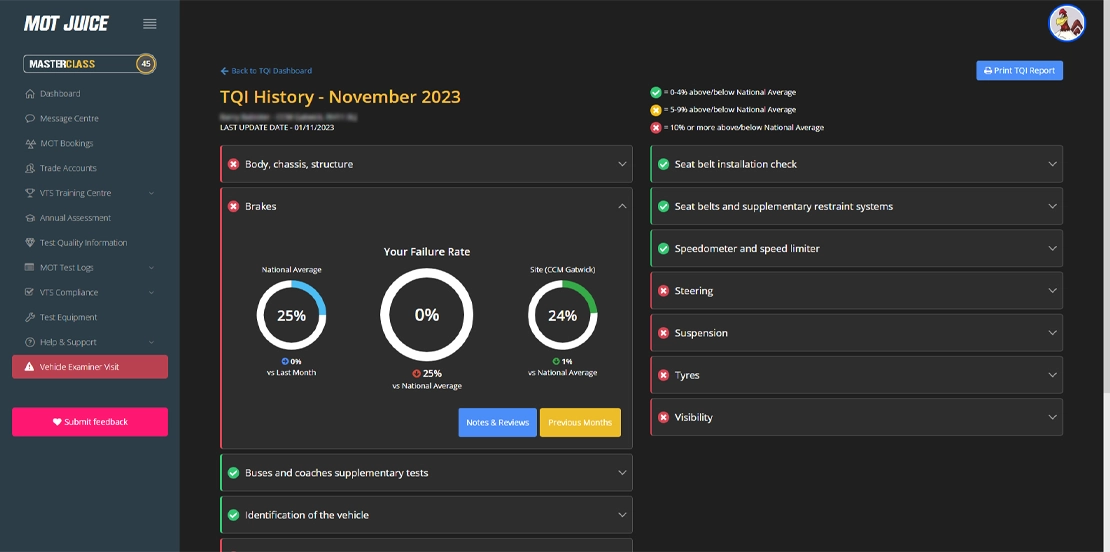Expand the Body, chassis, structure section

pyautogui.click(x=622, y=164)
